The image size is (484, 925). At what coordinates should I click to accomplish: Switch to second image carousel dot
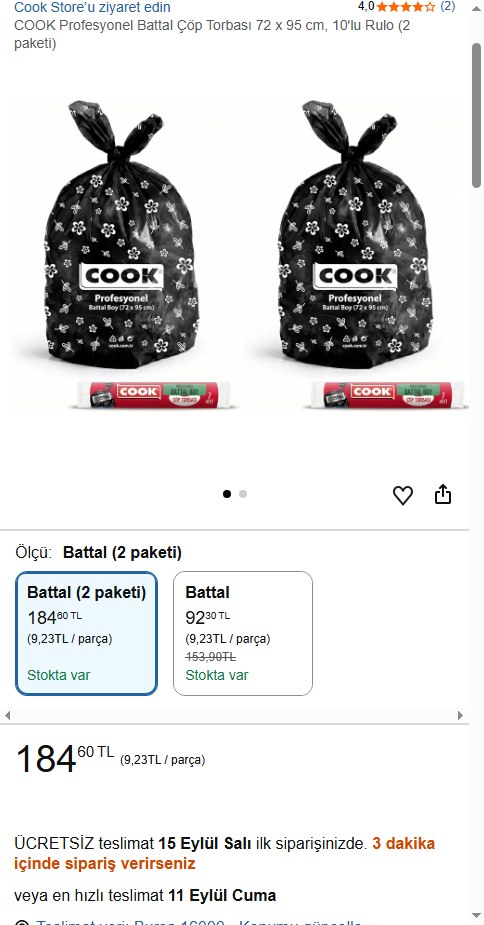coord(243,494)
